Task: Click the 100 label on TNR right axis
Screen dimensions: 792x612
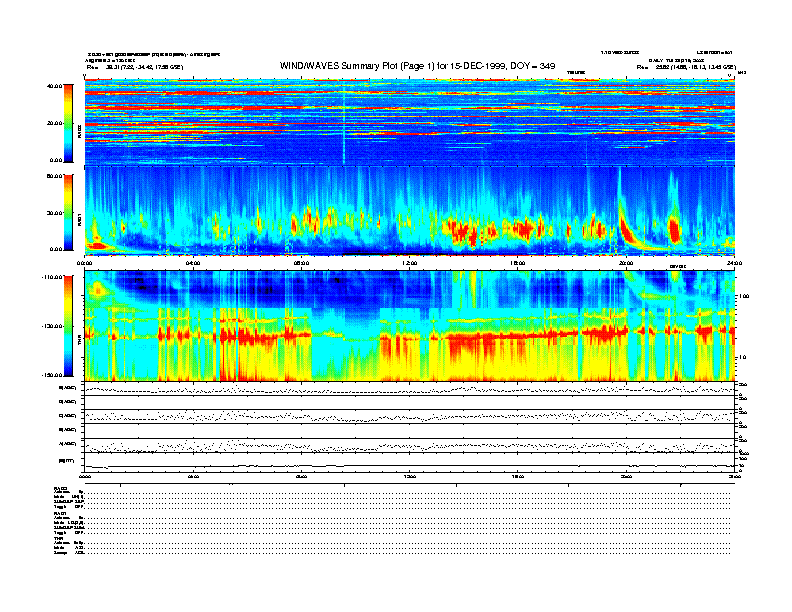Action: pyautogui.click(x=744, y=296)
